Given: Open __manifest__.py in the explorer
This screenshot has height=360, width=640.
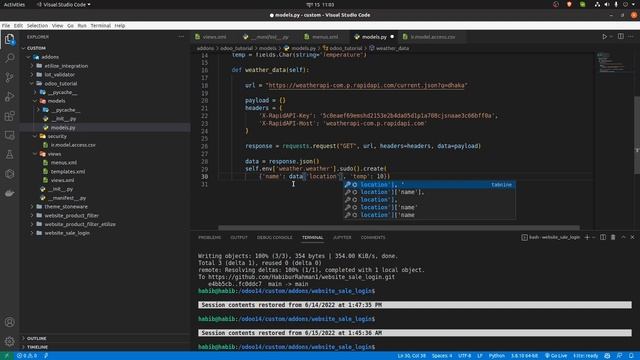Looking at the screenshot, I should click(68, 198).
